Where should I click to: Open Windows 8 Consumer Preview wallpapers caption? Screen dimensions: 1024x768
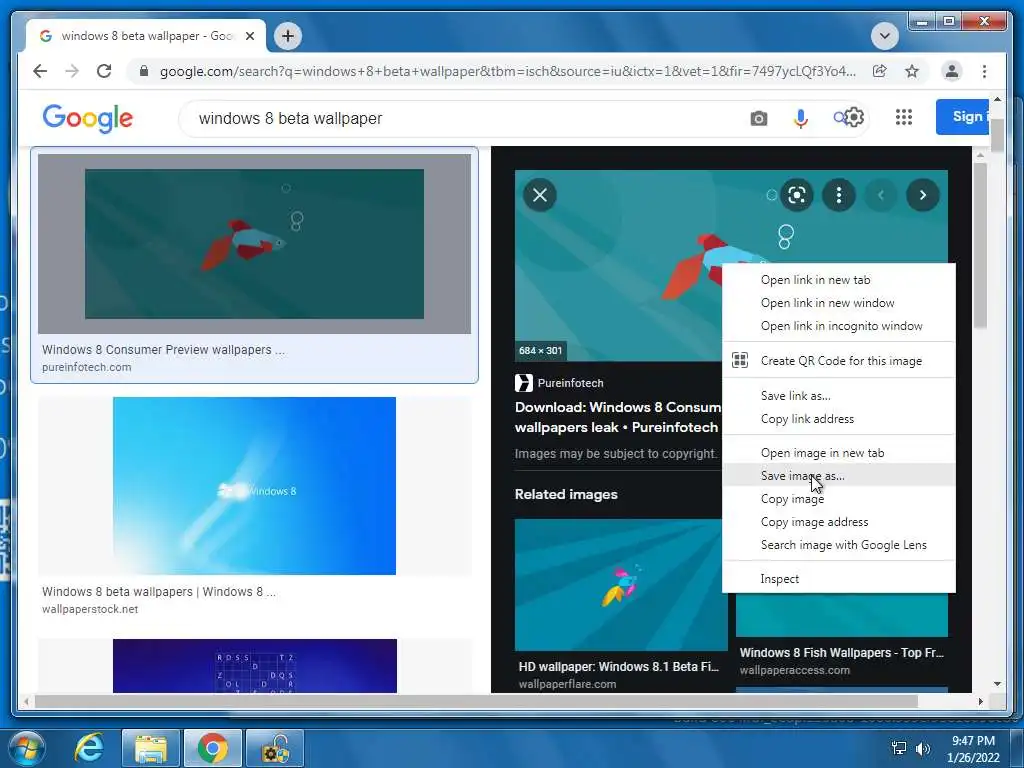pyautogui.click(x=163, y=349)
